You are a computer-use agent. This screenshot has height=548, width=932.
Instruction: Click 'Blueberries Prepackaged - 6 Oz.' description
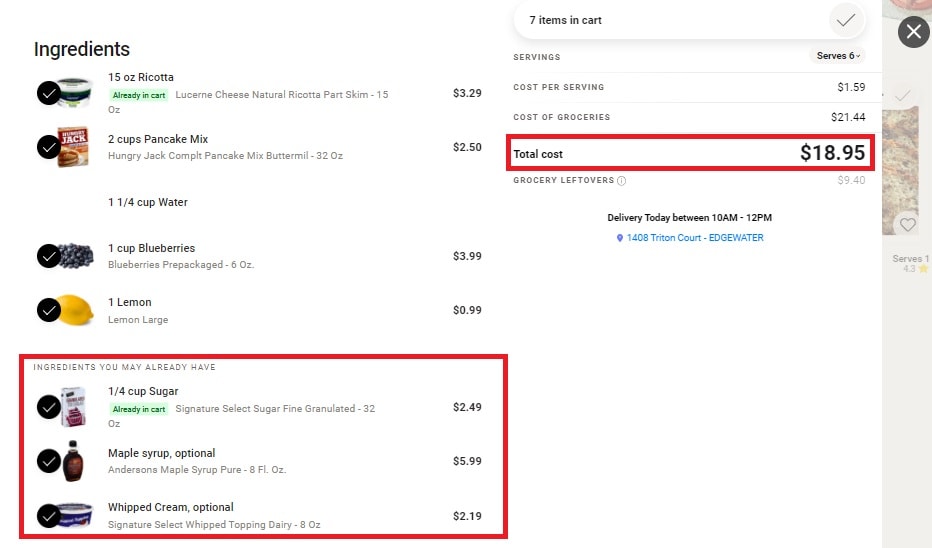181,264
